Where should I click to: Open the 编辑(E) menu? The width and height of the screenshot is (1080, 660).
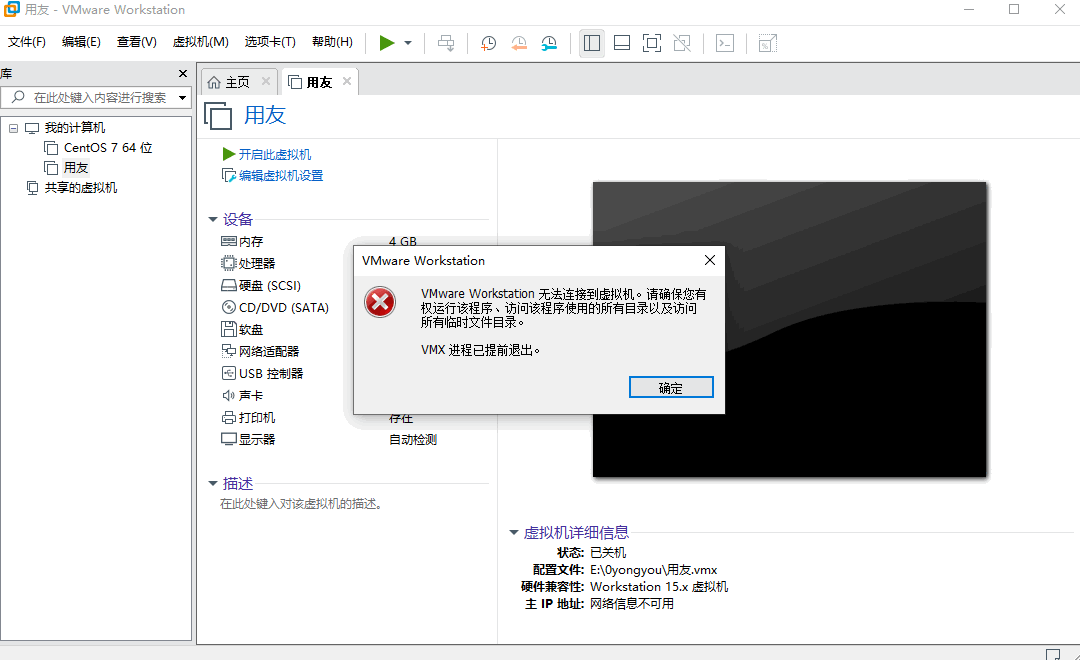[81, 42]
